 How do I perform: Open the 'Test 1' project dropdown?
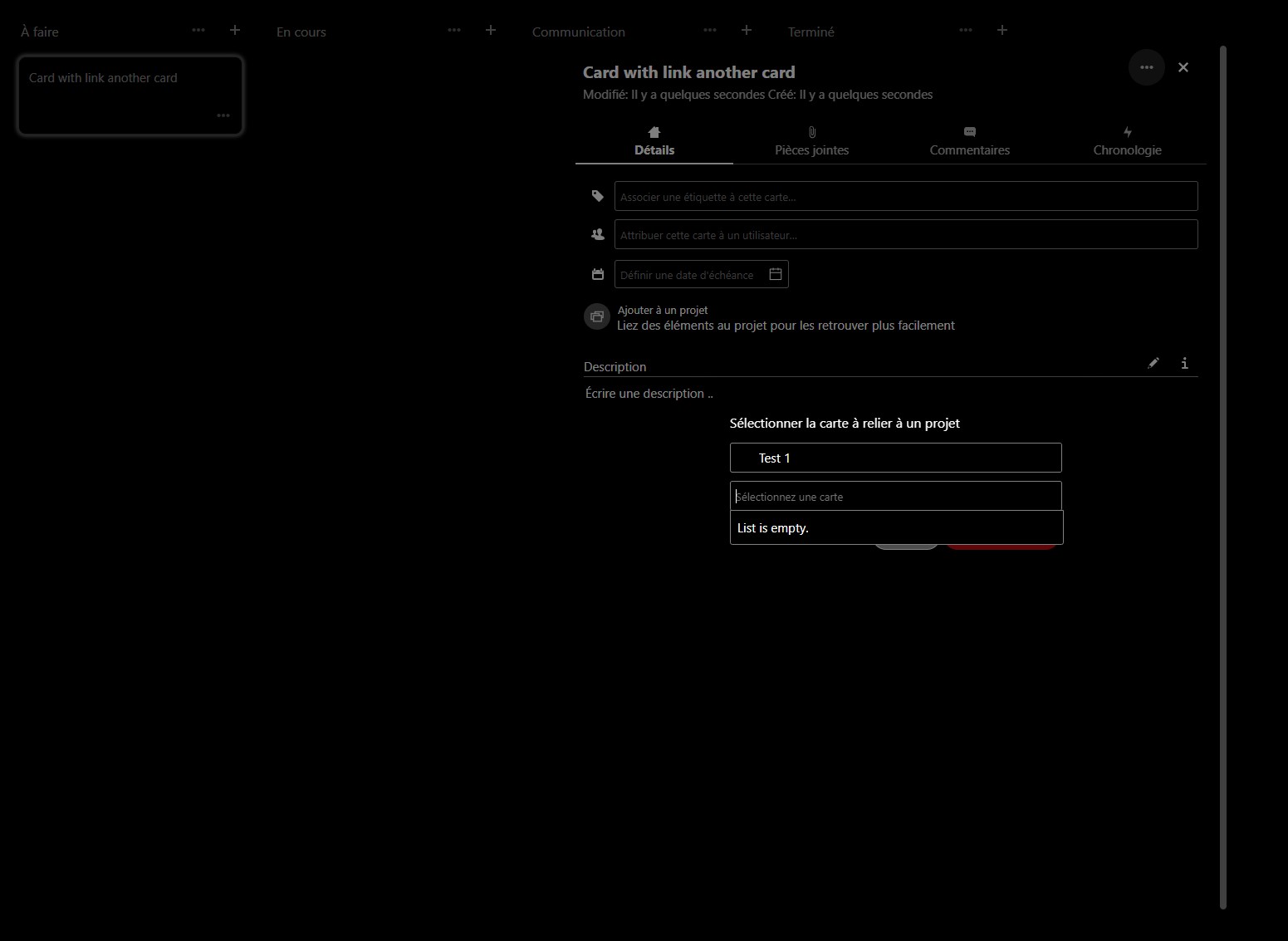coord(895,458)
